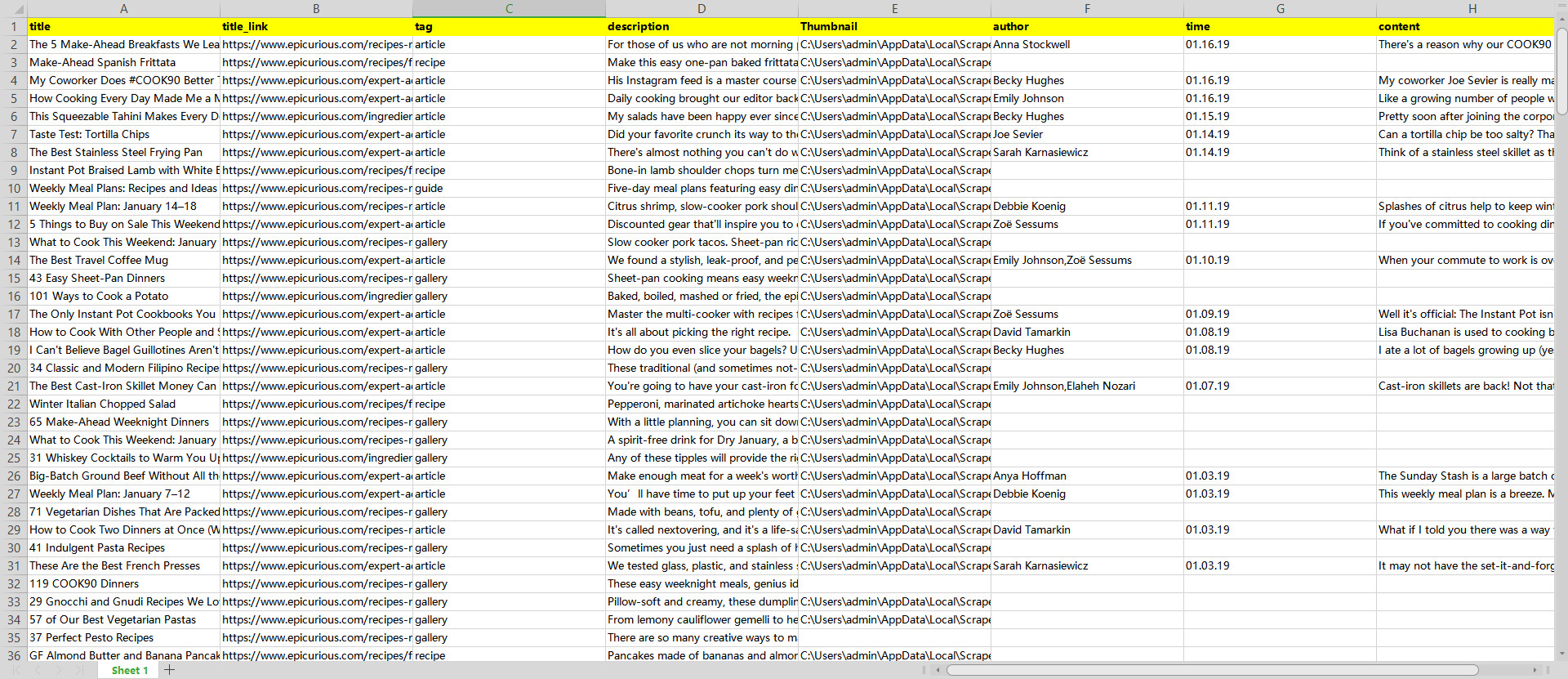The image size is (1568, 679).
Task: Select the 'Anya Hoffman' author cell
Action: (x=1087, y=476)
